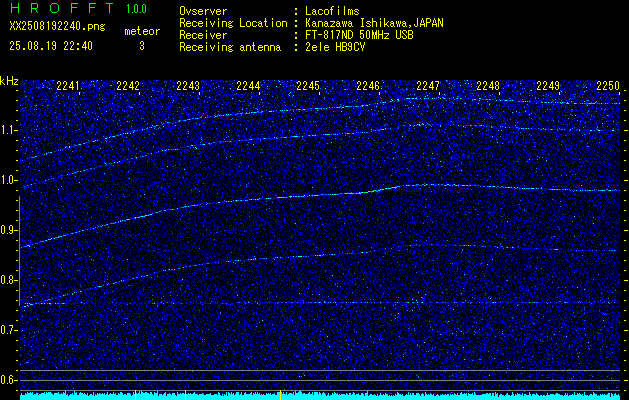Viewport: 629px width, 400px height.
Task: Click the 2244 time axis label
Action: coord(248,85)
